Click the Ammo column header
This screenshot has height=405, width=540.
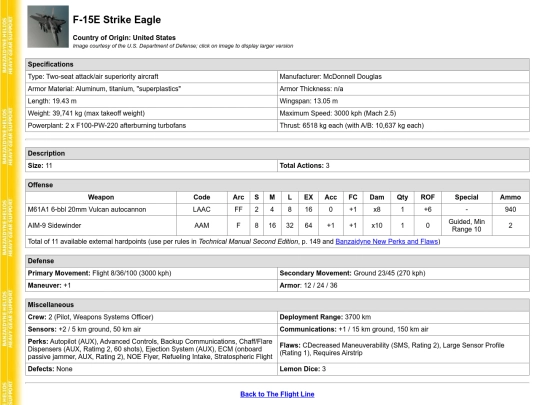coord(510,197)
